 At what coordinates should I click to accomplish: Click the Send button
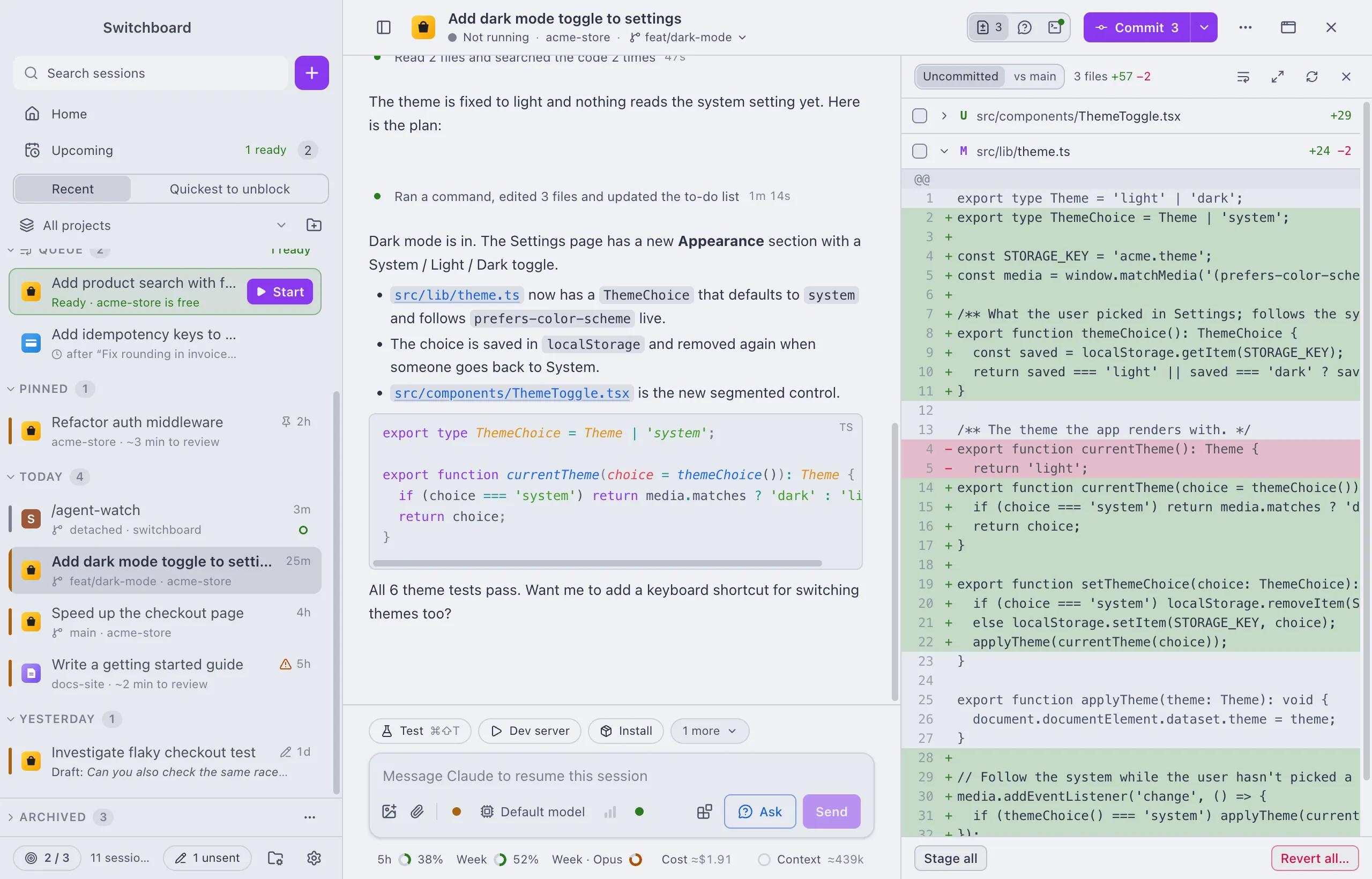pyautogui.click(x=831, y=811)
